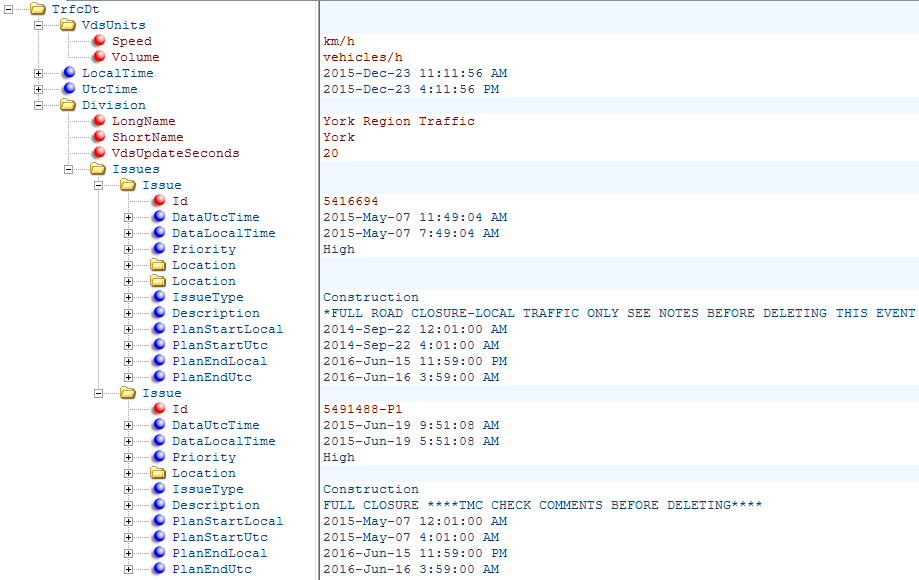
Task: Select the York Region Traffic value
Action: click(398, 121)
